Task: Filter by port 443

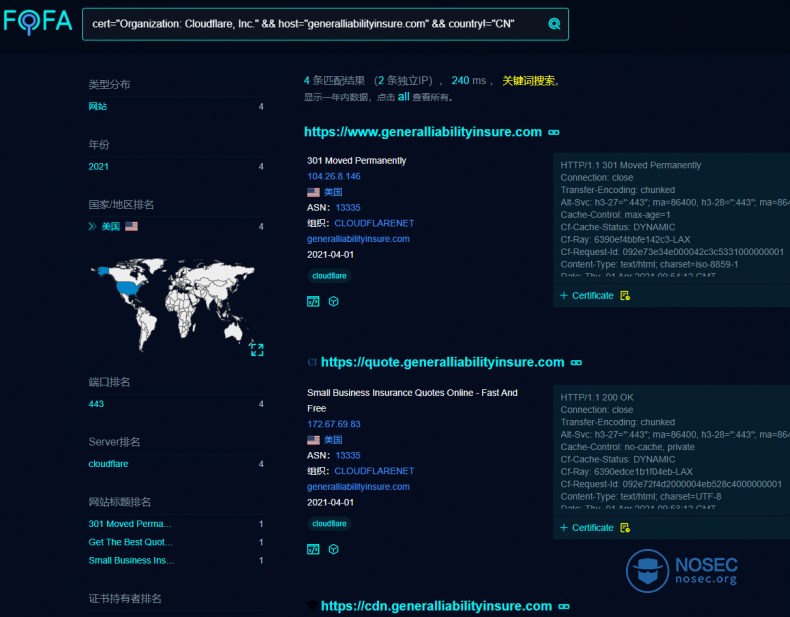Action: pyautogui.click(x=96, y=404)
